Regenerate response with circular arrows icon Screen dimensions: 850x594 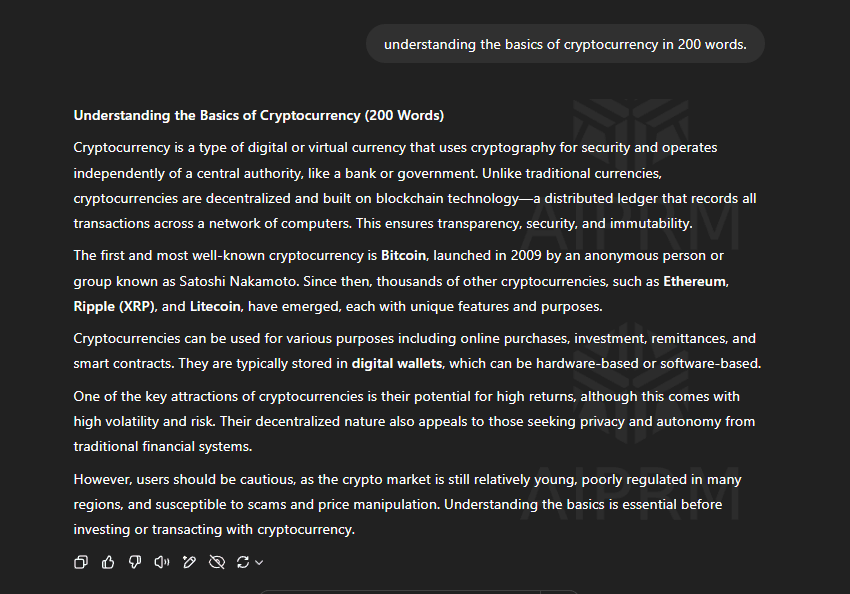[243, 562]
